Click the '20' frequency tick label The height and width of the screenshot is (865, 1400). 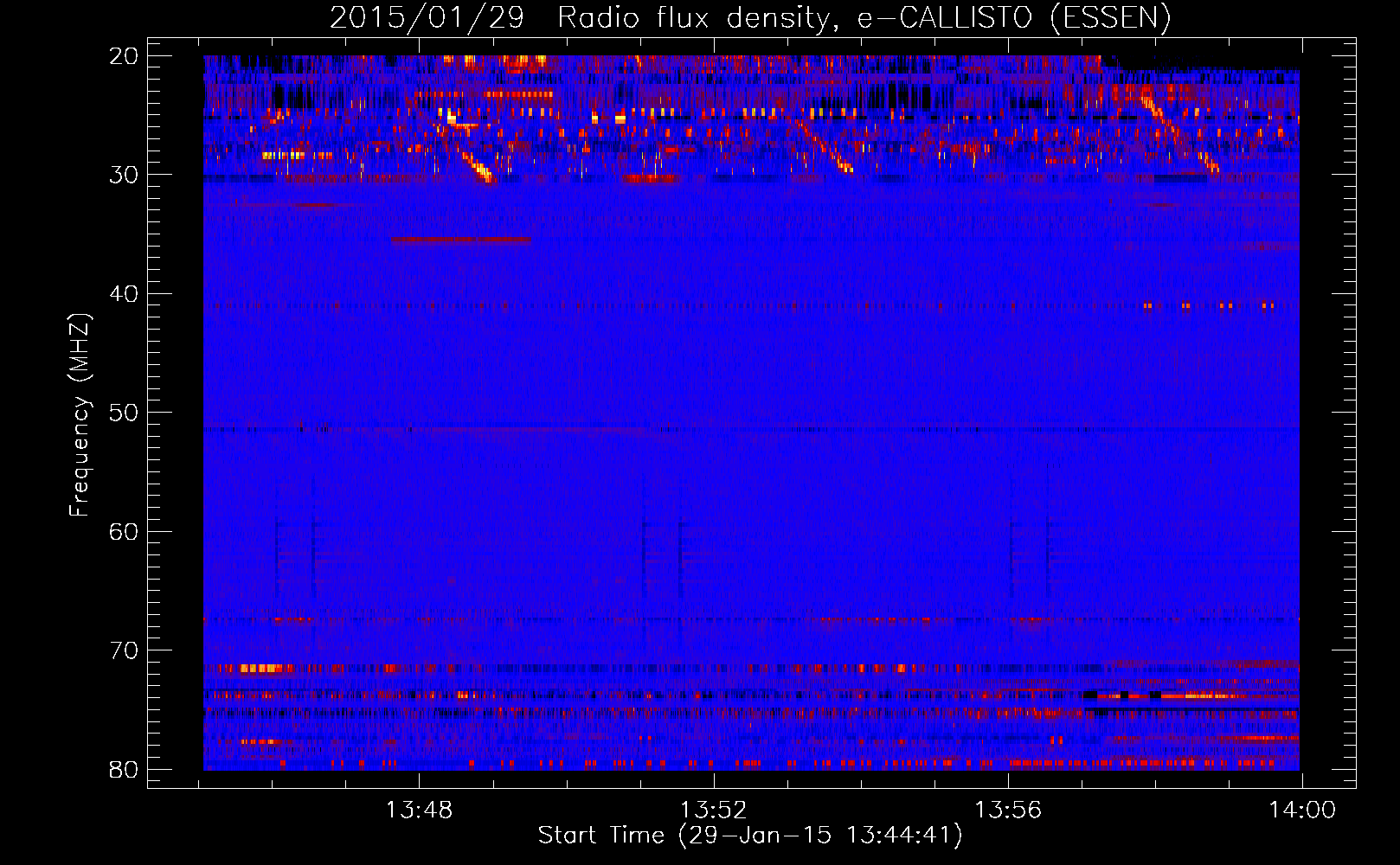[x=124, y=56]
